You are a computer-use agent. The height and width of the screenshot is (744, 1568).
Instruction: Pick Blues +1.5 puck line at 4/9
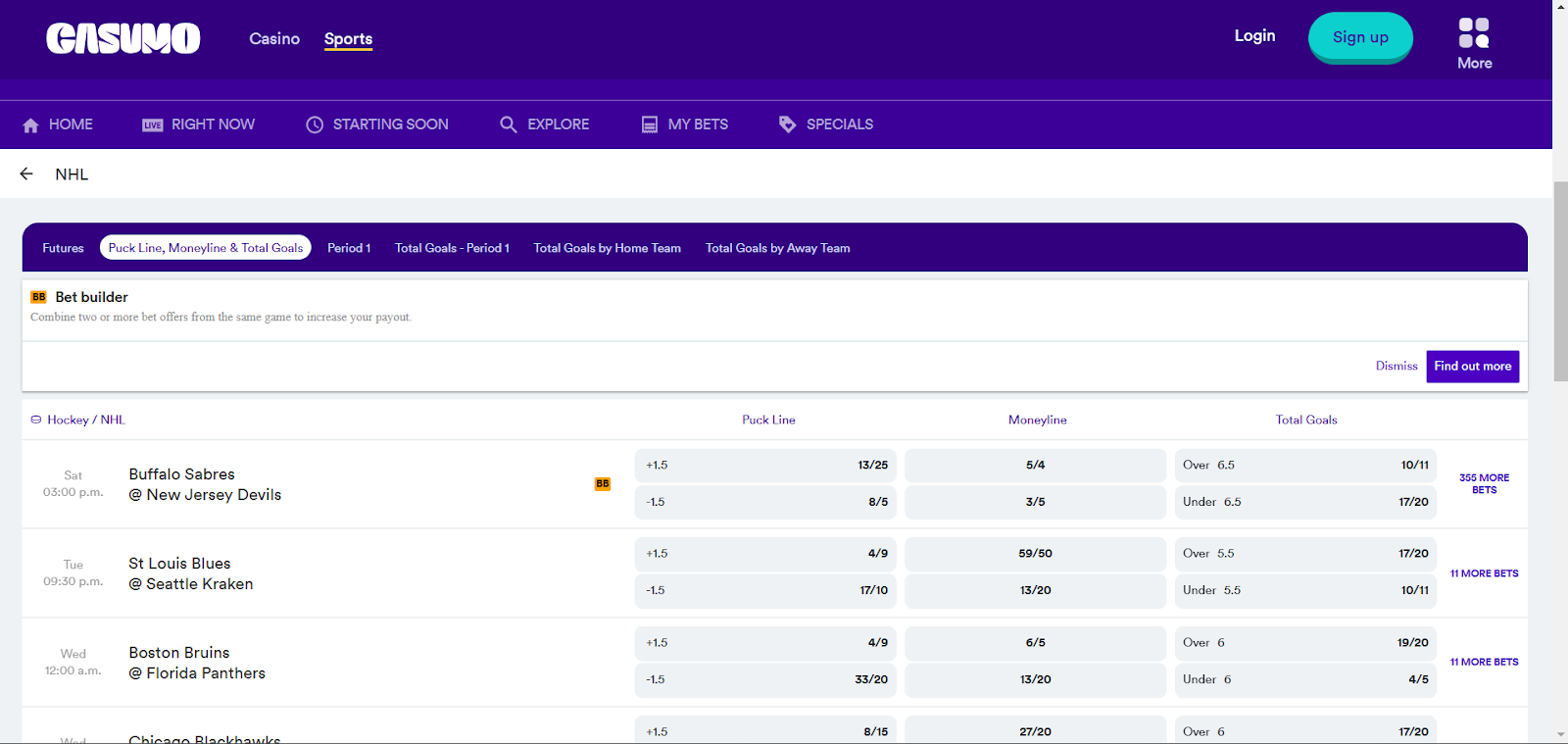[x=766, y=554]
